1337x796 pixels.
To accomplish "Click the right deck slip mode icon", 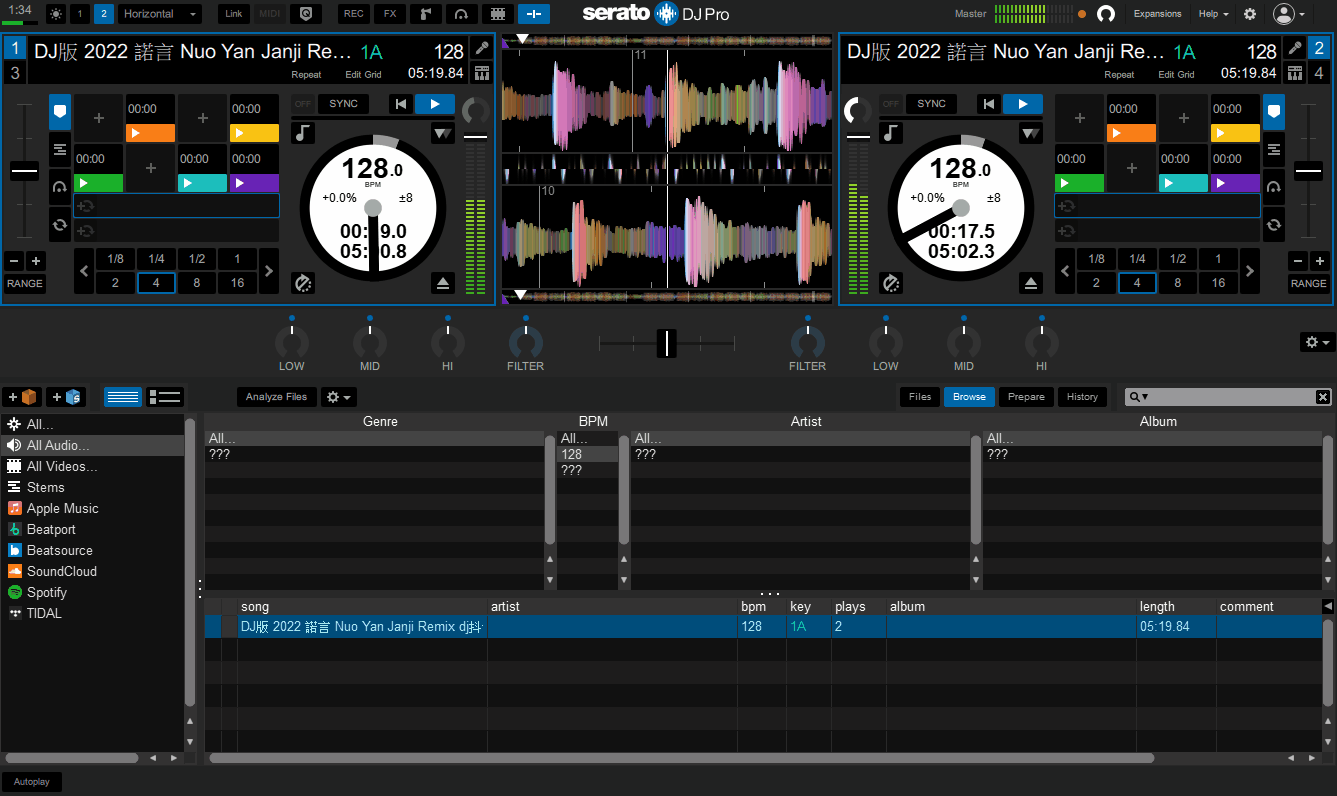I will [891, 283].
